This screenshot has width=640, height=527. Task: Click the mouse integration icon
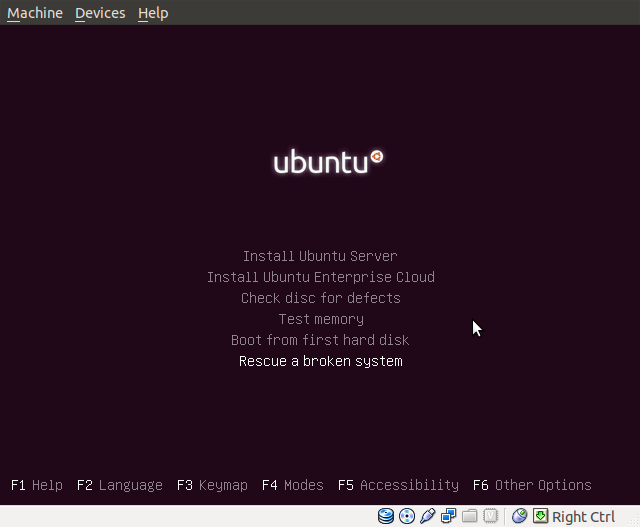click(520, 516)
